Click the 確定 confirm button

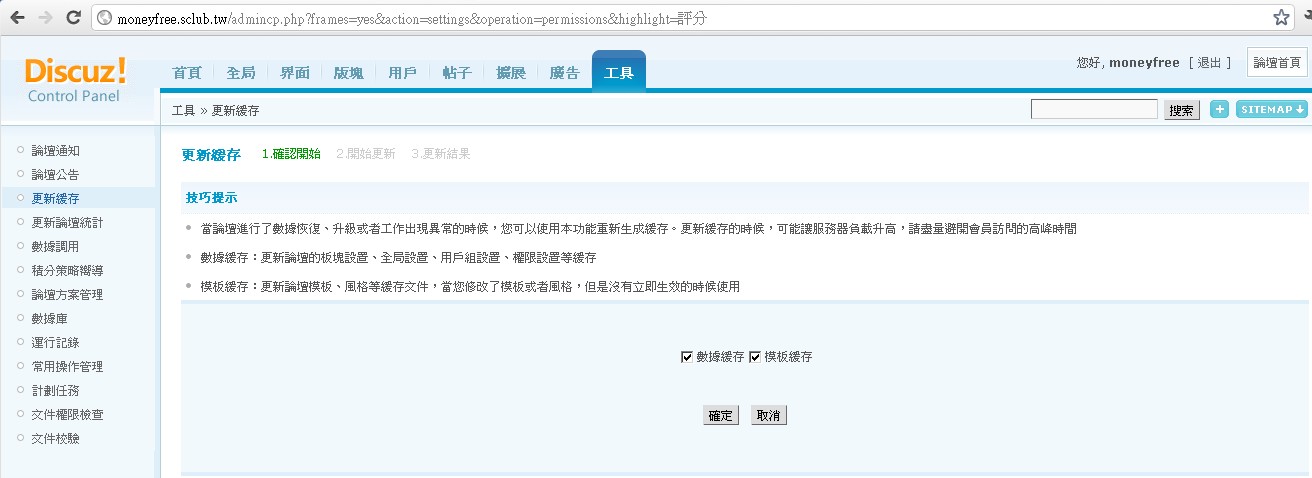720,415
